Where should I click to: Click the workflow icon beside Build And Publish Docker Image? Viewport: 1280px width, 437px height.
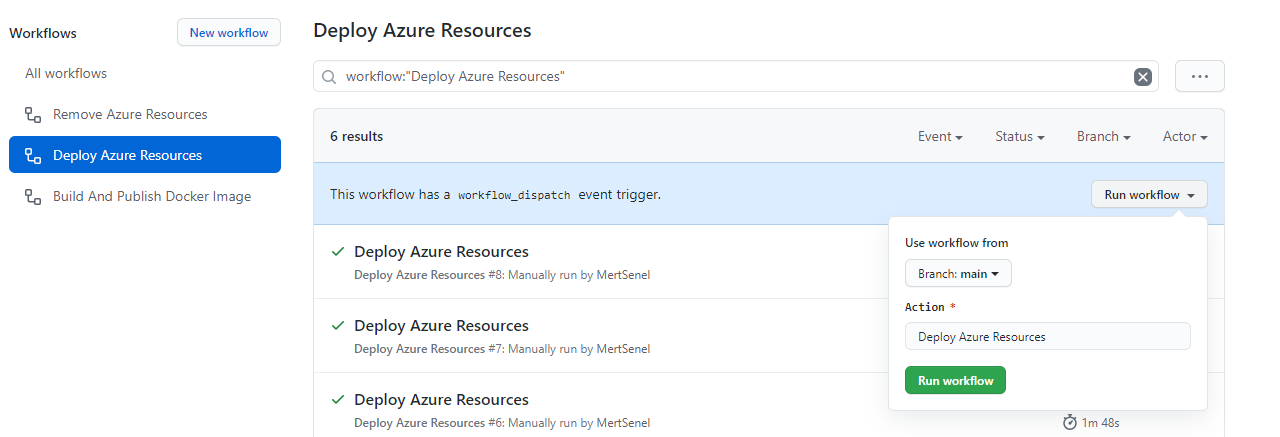click(33, 197)
